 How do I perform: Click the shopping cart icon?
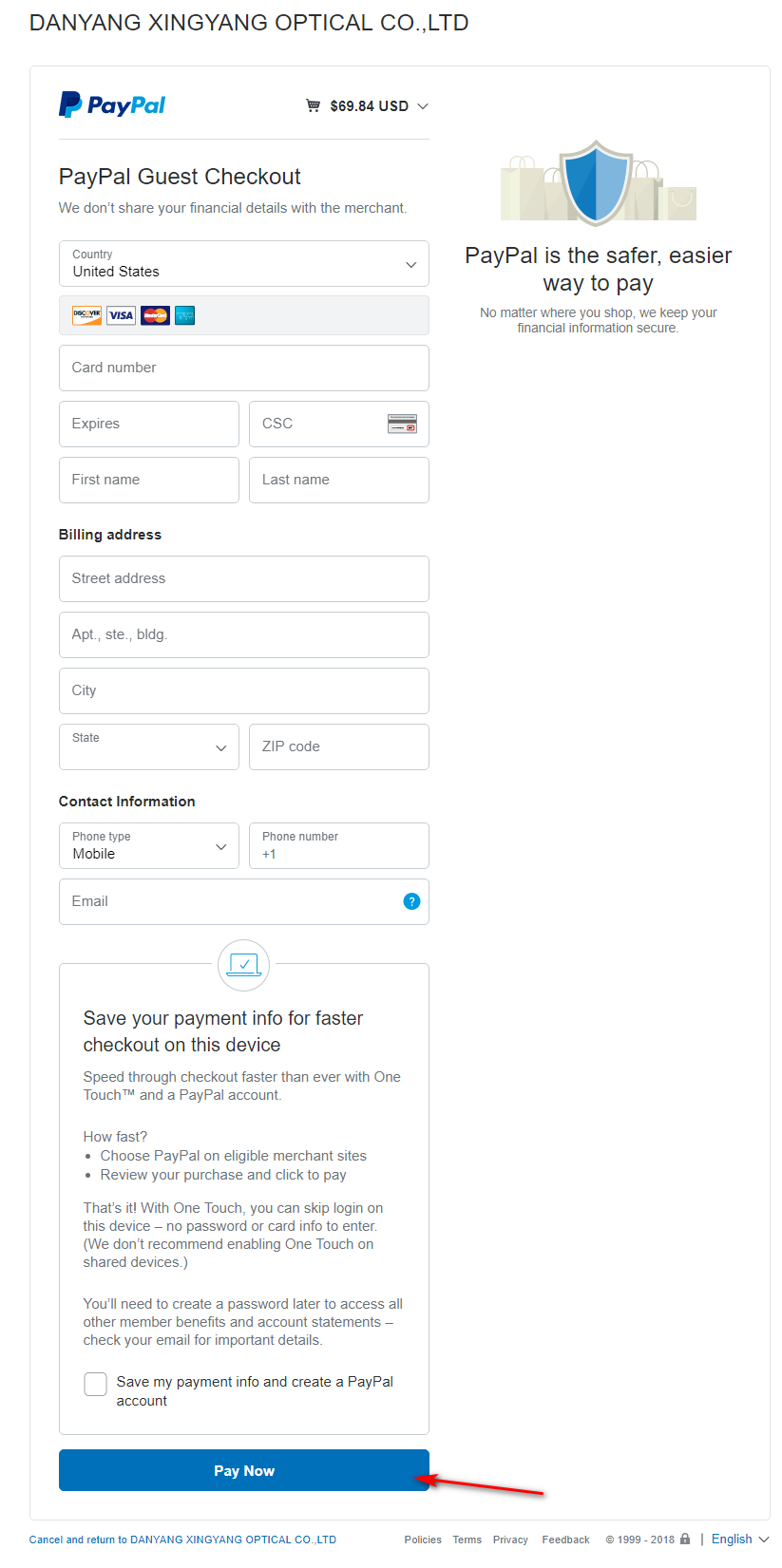point(313,105)
